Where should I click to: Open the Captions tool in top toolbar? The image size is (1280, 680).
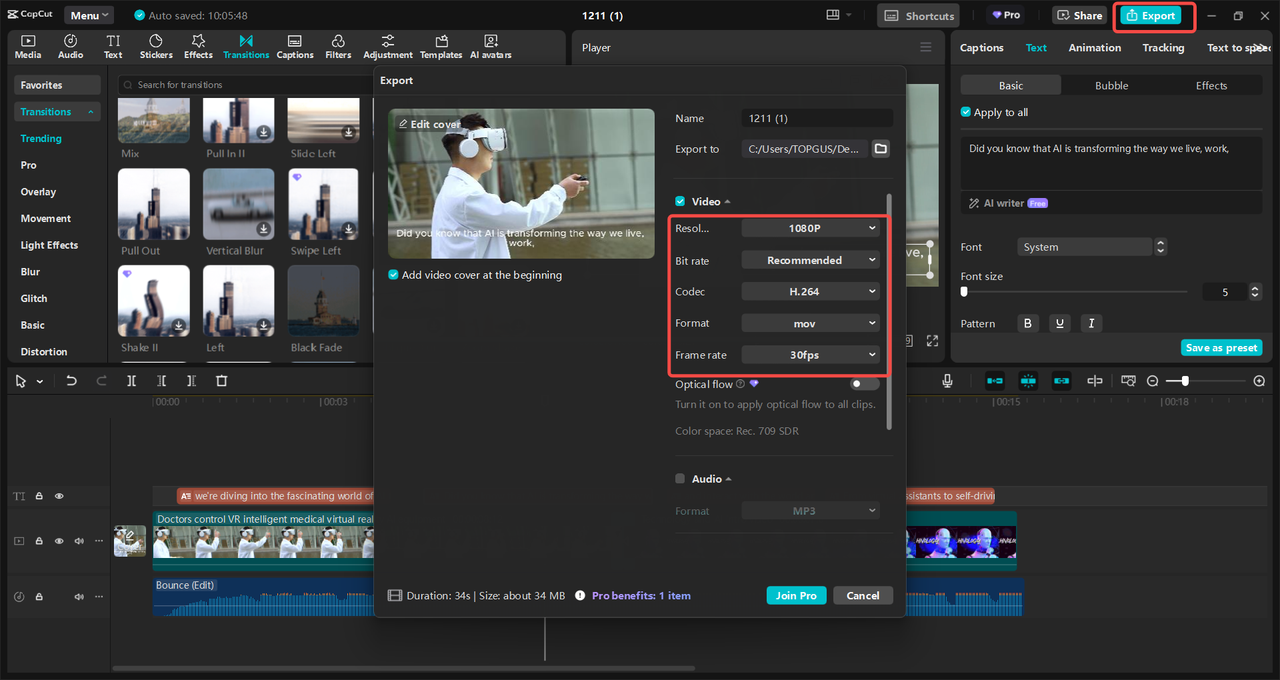[x=295, y=47]
